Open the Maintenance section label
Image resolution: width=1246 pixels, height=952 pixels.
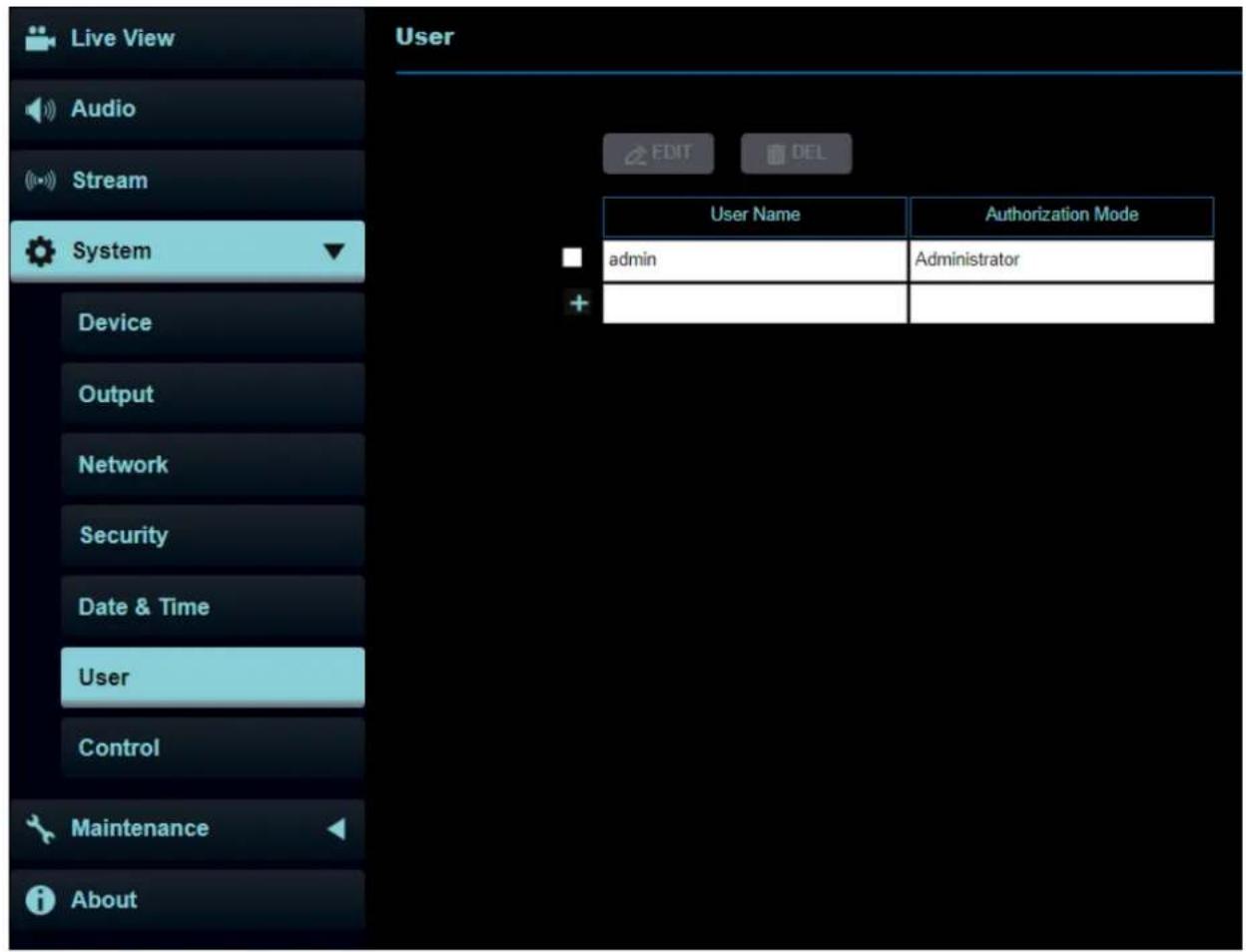point(140,828)
